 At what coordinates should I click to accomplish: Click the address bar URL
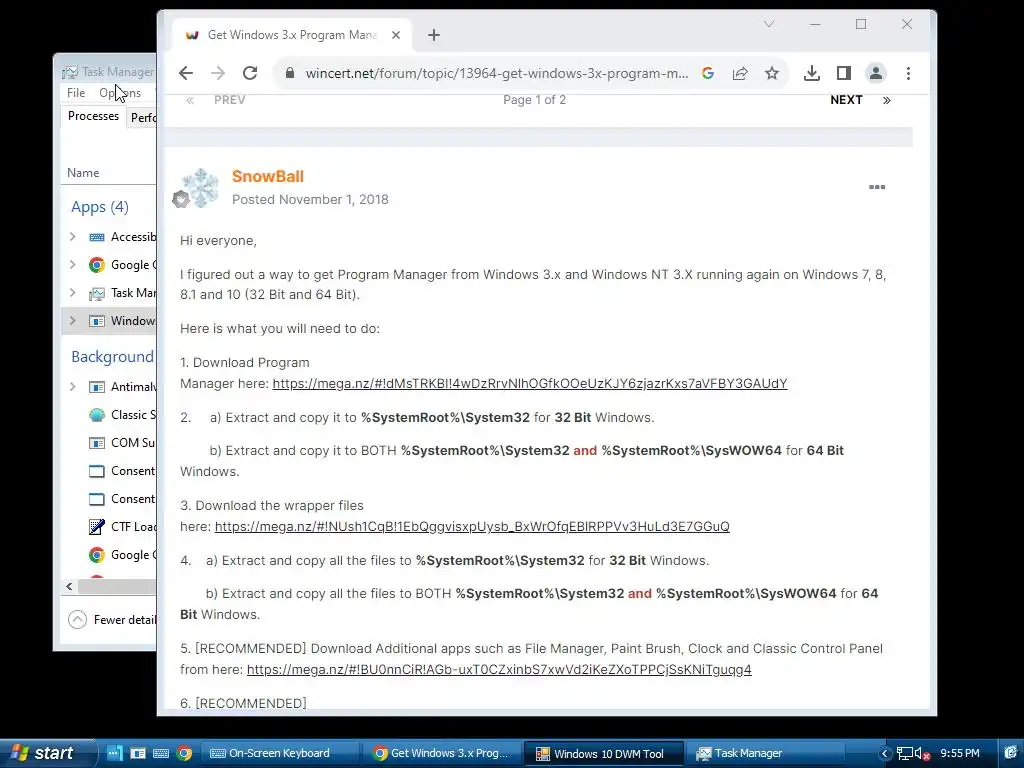point(496,73)
